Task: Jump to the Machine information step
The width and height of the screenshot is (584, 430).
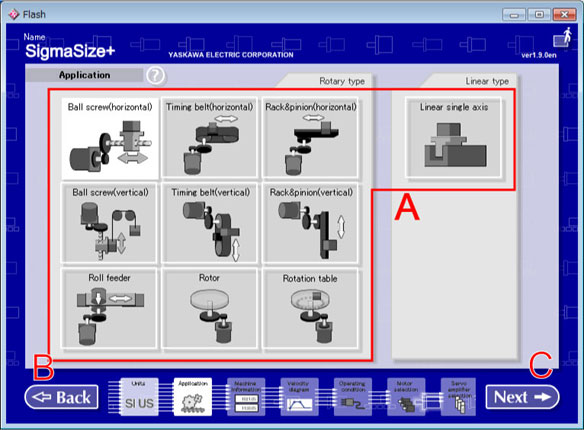Action: point(246,397)
